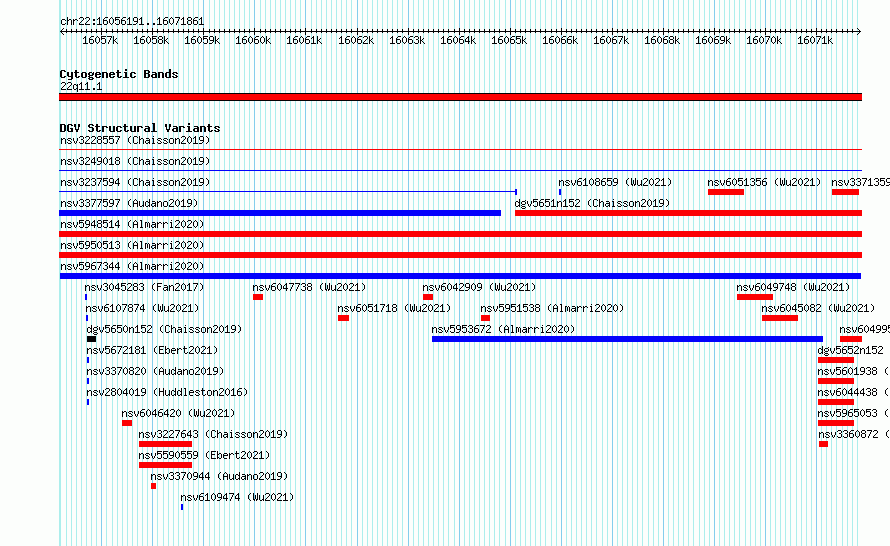Click dgv5650n152 (Chaisson2019) label
890x546 pixels.
pyautogui.click(x=165, y=329)
